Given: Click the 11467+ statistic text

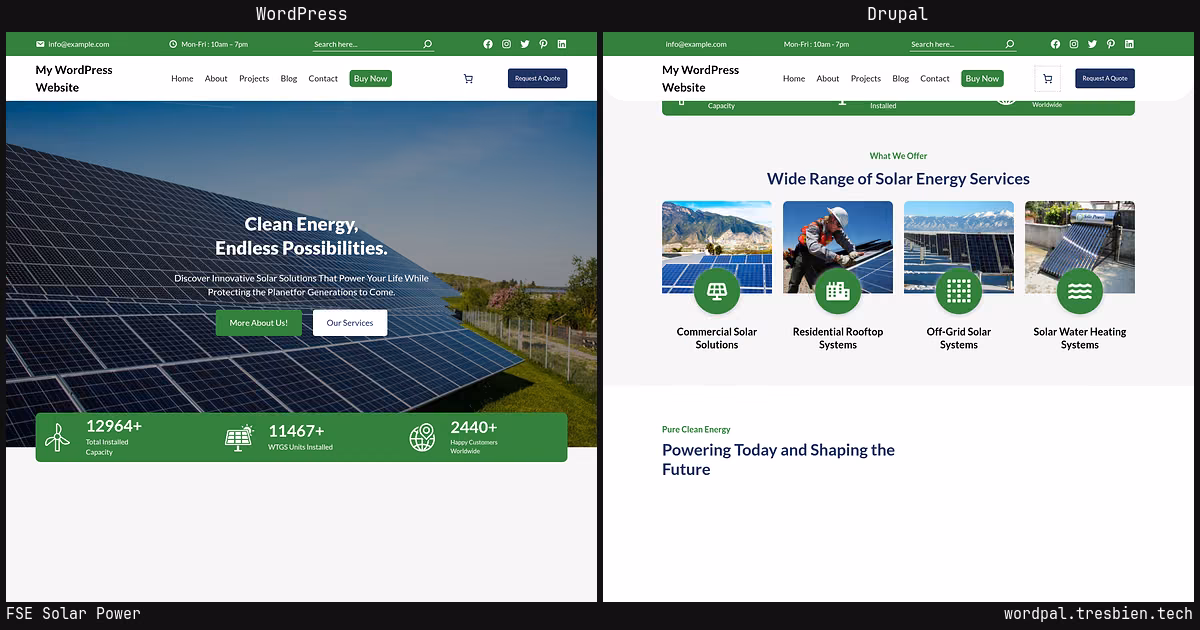Looking at the screenshot, I should 296,431.
